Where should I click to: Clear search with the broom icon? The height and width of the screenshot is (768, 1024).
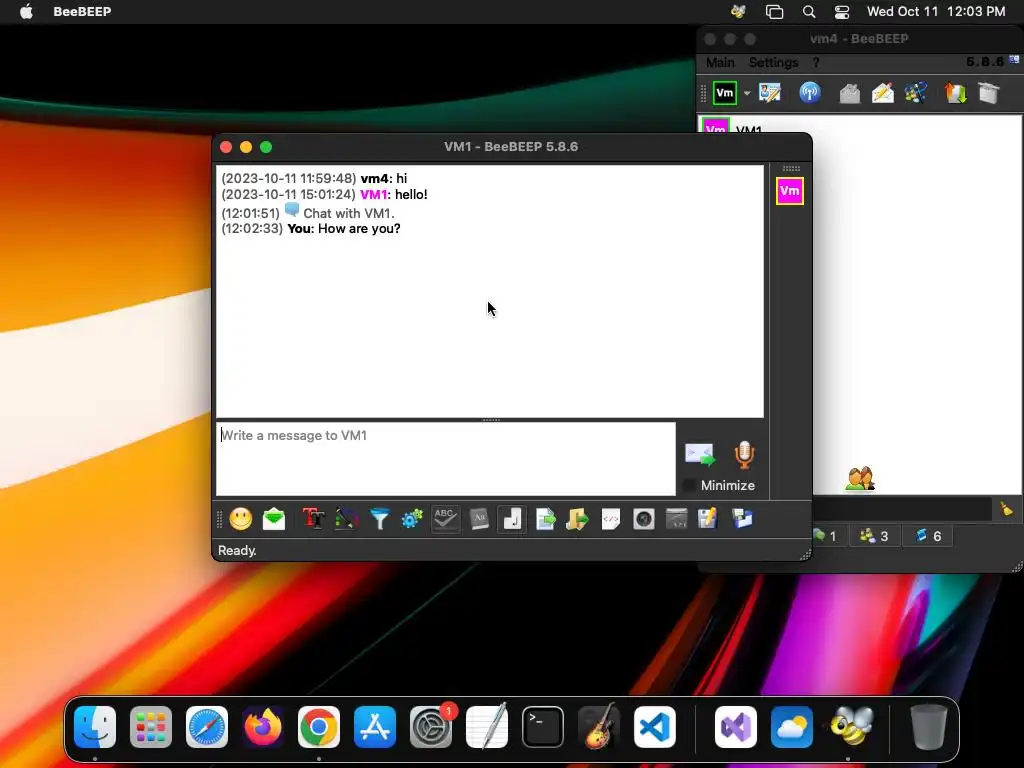pos(1006,509)
